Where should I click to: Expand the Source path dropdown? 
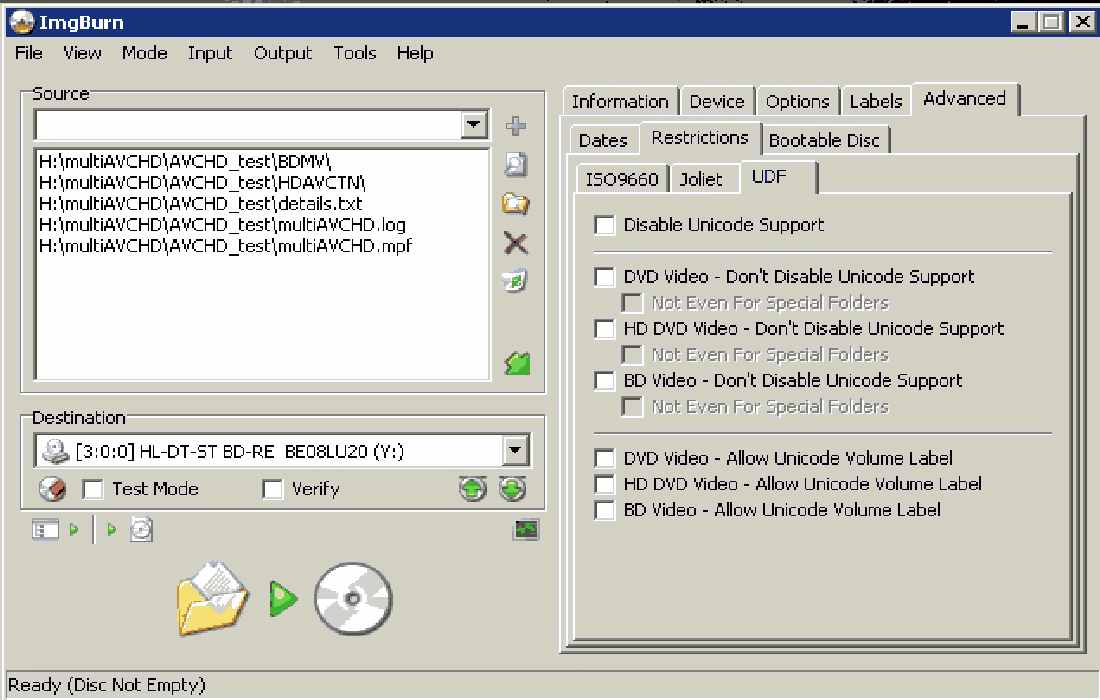474,125
